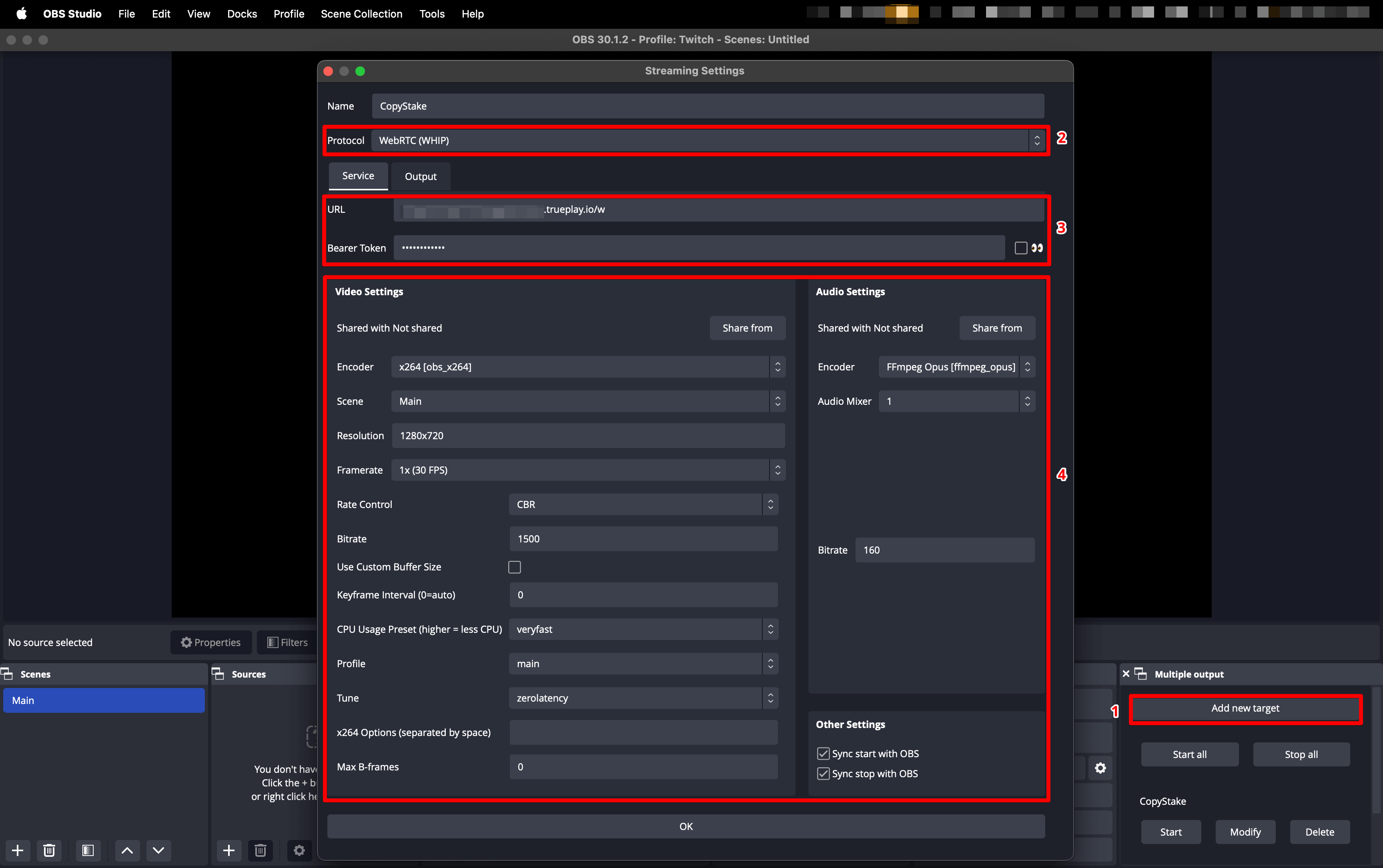Toggle show Bearer Token checkbox

(1020, 248)
